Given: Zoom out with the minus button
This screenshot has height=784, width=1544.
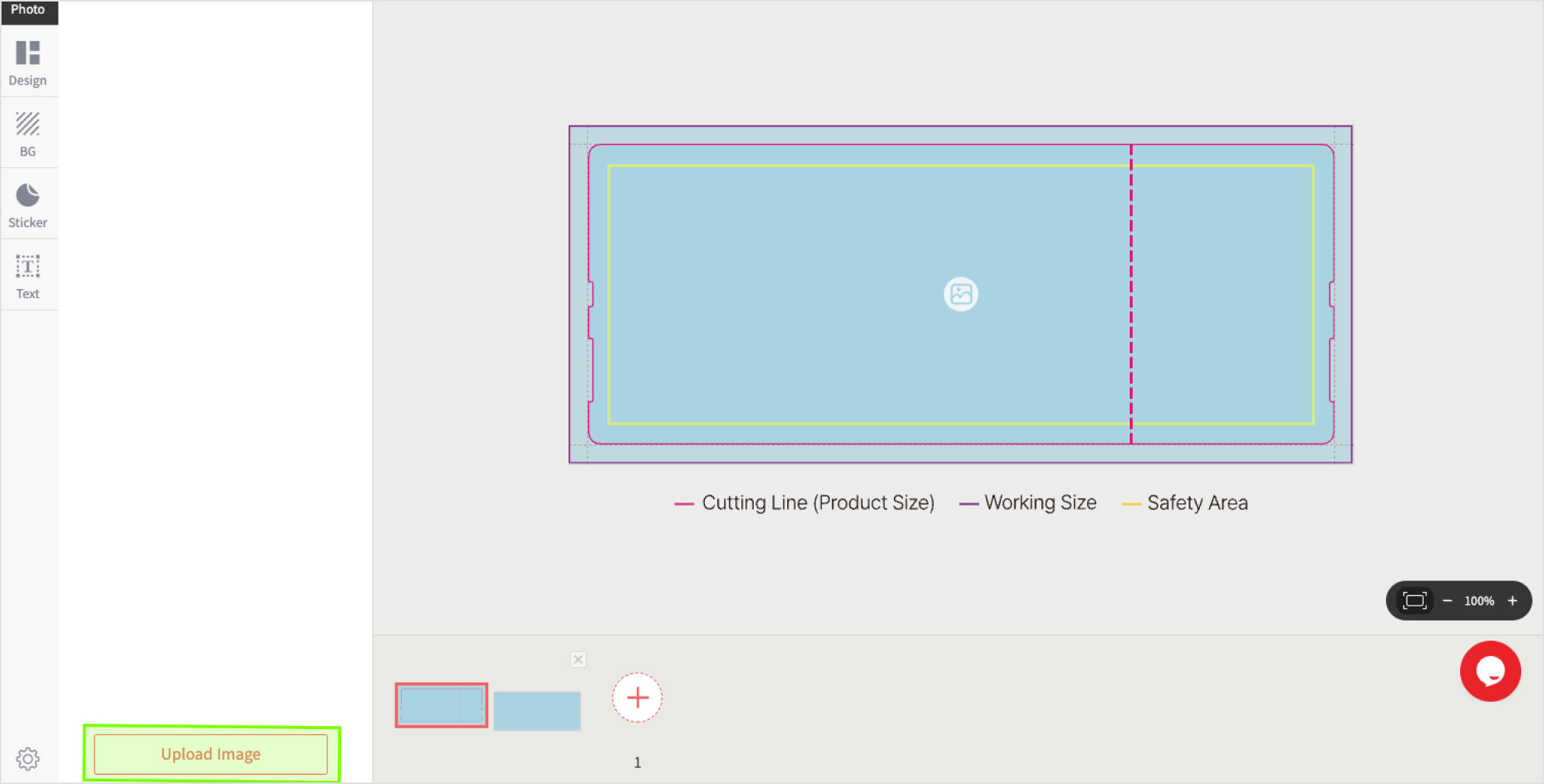Looking at the screenshot, I should pos(1447,601).
